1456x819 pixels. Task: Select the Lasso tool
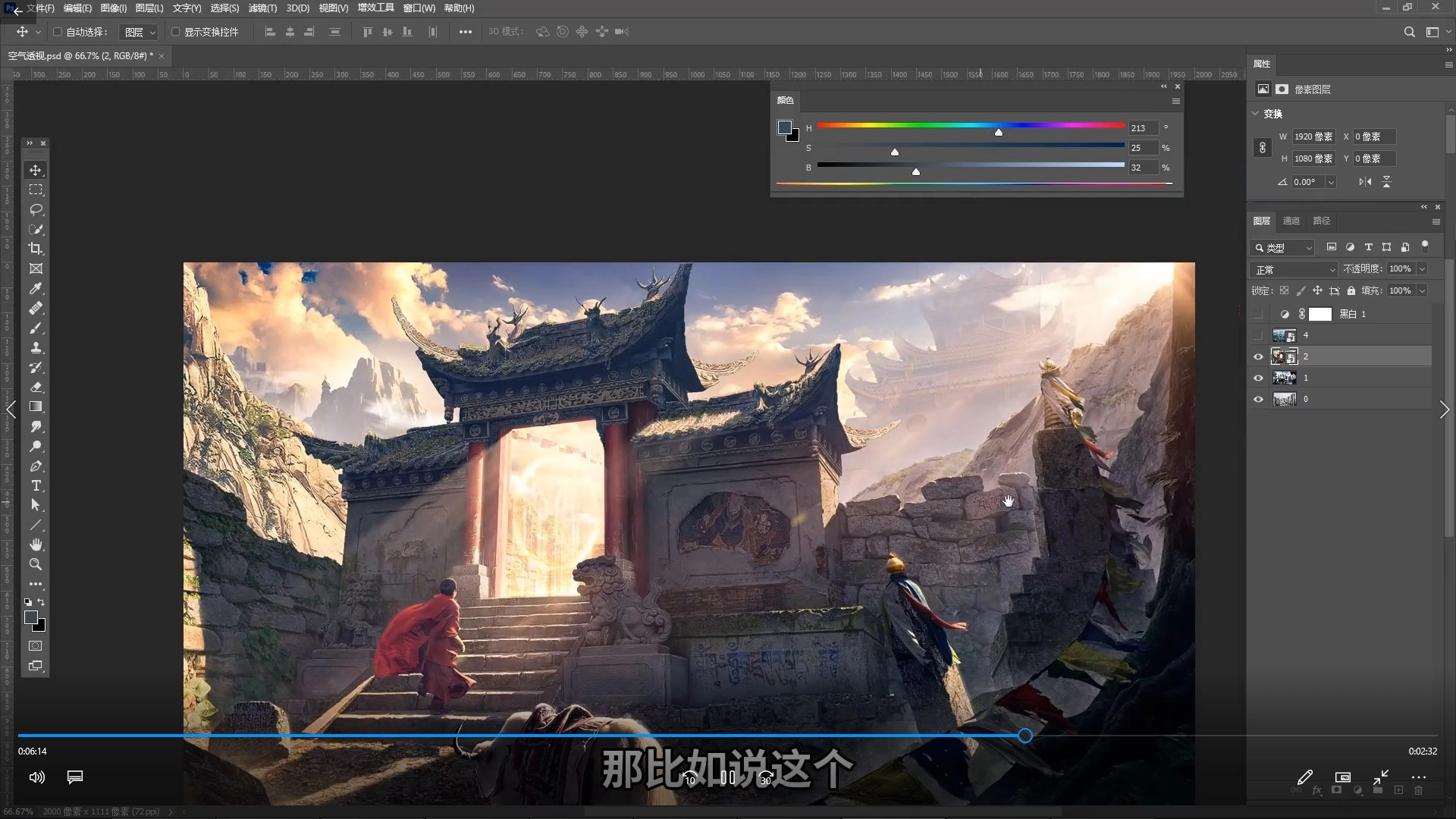click(36, 209)
